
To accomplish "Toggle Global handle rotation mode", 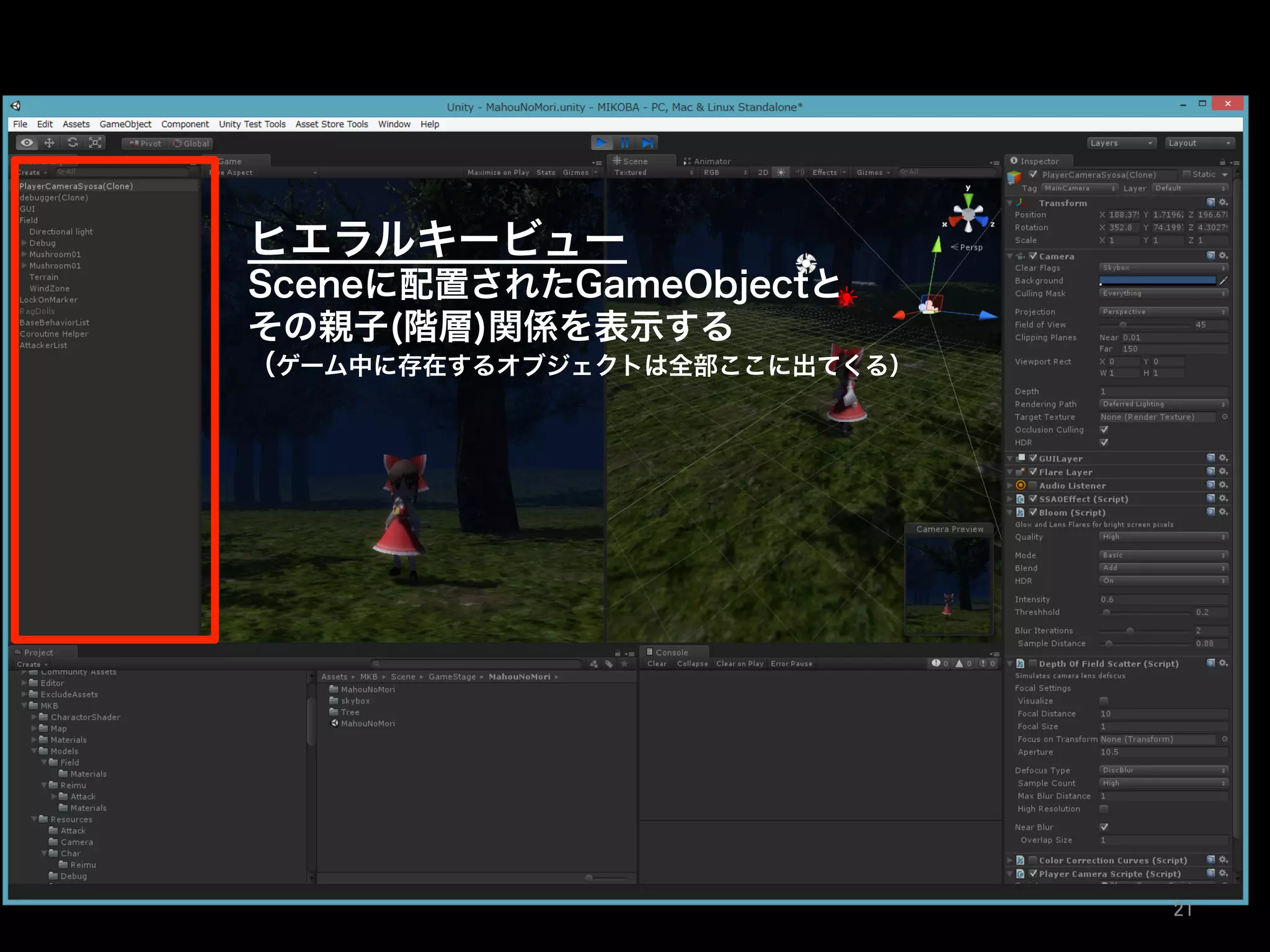I will (x=191, y=143).
